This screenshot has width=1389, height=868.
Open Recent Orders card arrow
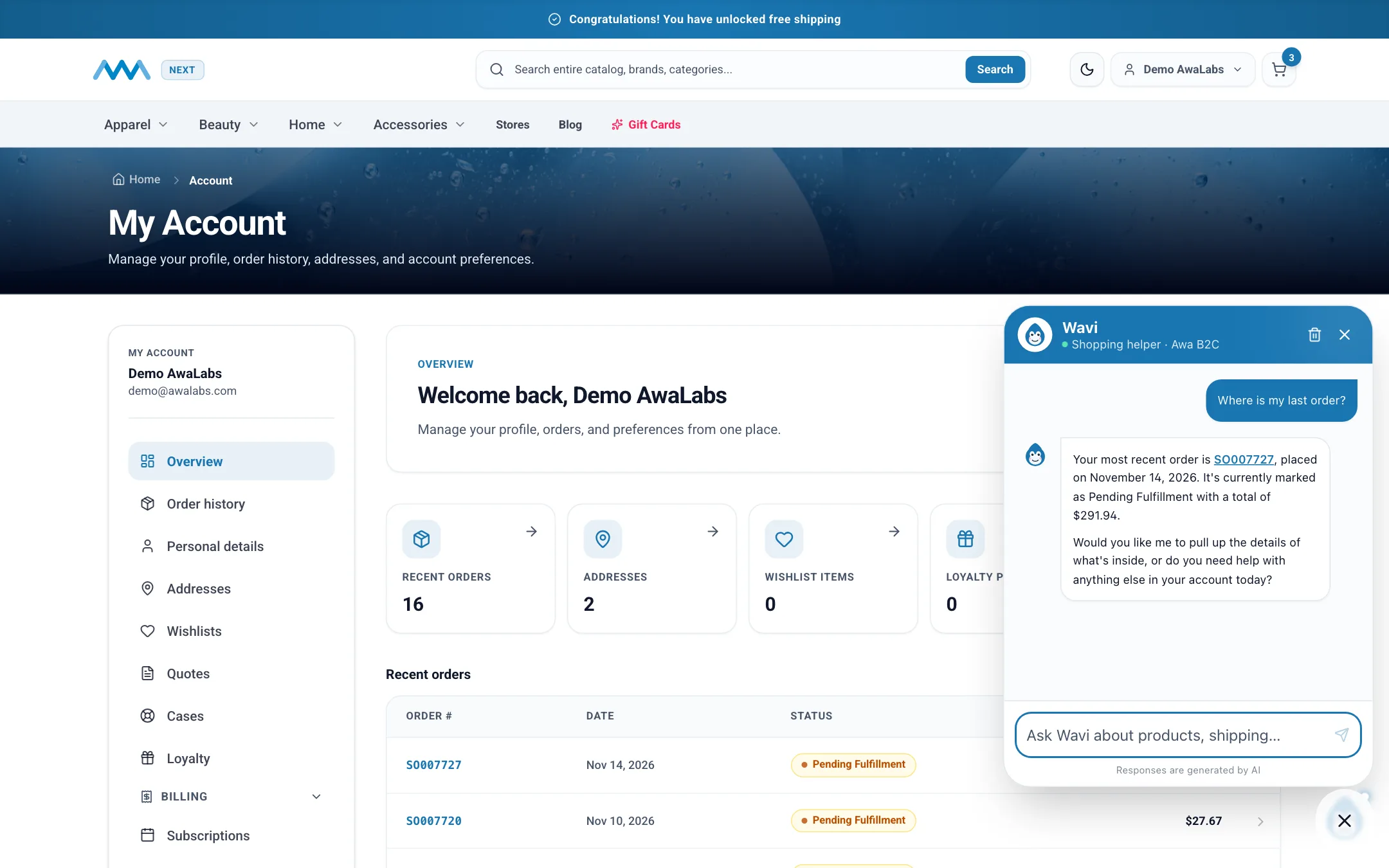531,531
